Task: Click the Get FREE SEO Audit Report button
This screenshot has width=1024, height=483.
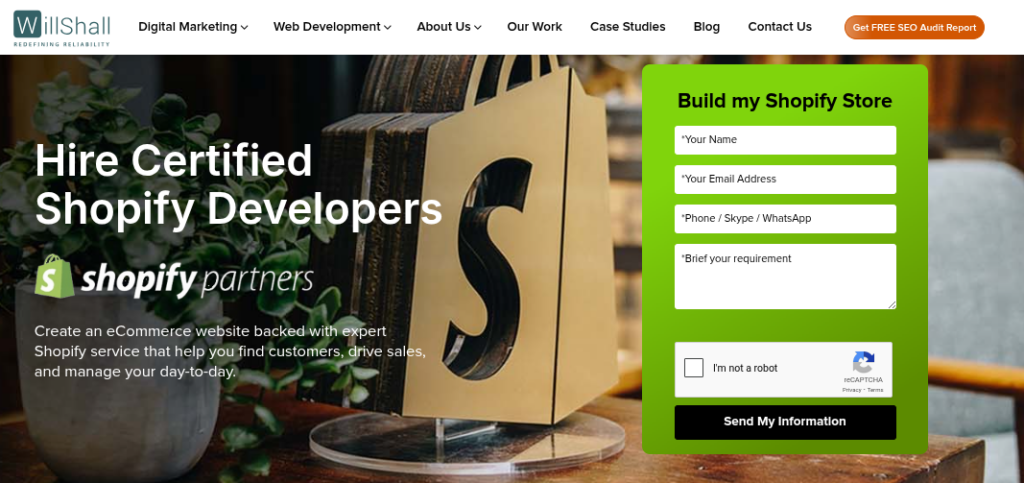Action: [914, 27]
